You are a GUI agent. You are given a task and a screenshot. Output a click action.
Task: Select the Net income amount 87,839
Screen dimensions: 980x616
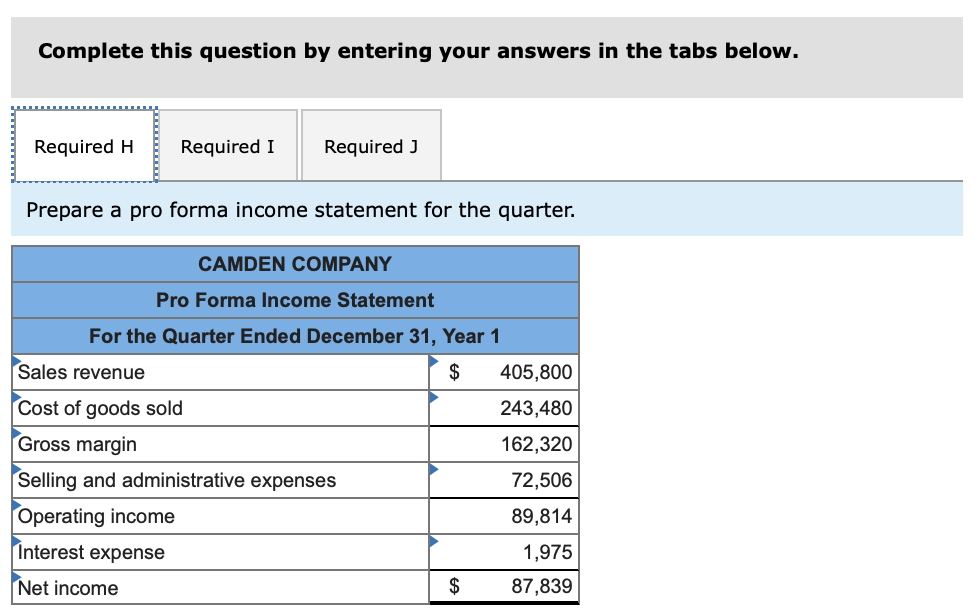(520, 587)
